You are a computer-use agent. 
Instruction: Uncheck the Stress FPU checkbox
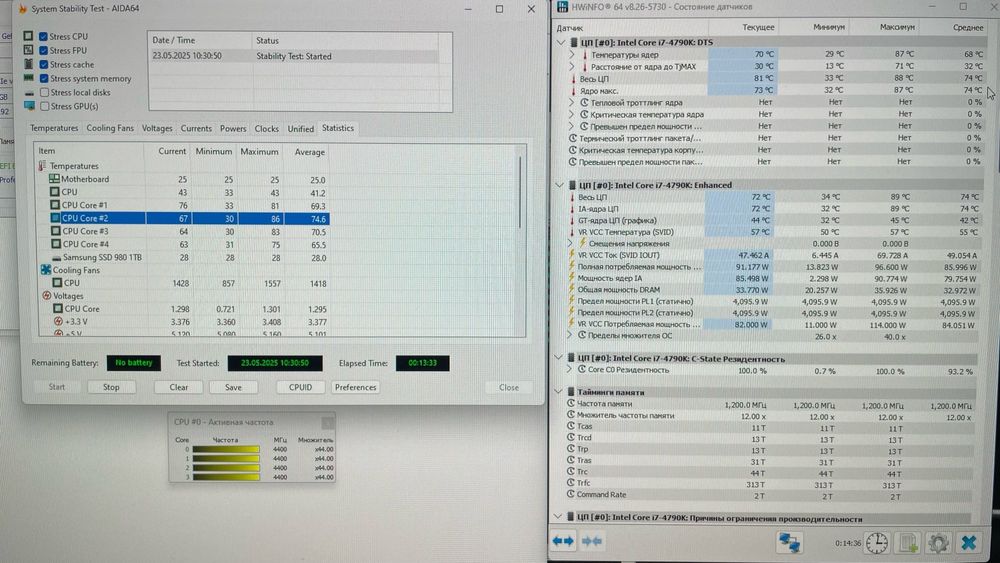tap(43, 50)
